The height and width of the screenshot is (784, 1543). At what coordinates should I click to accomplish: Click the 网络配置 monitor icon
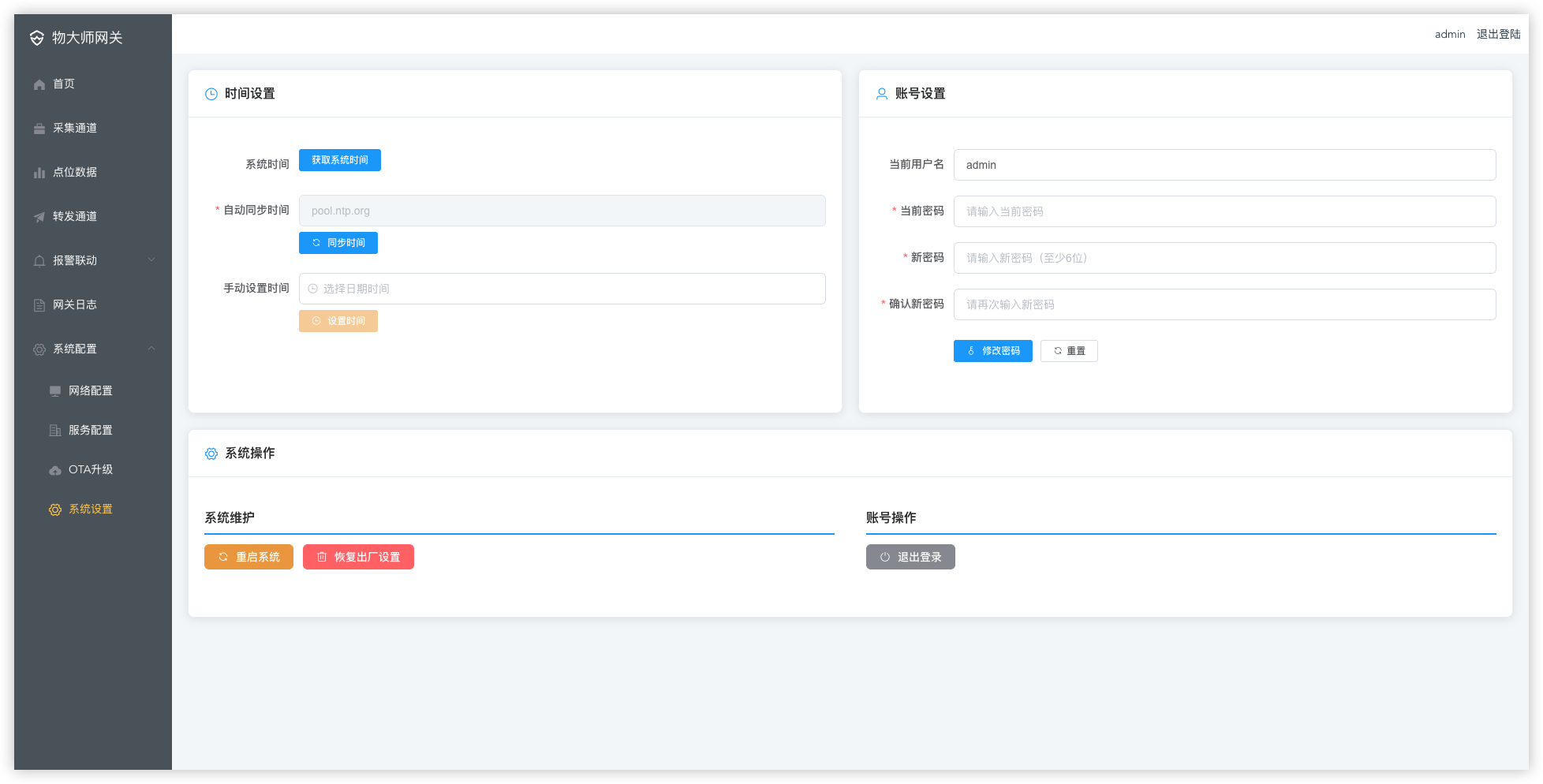coord(55,391)
